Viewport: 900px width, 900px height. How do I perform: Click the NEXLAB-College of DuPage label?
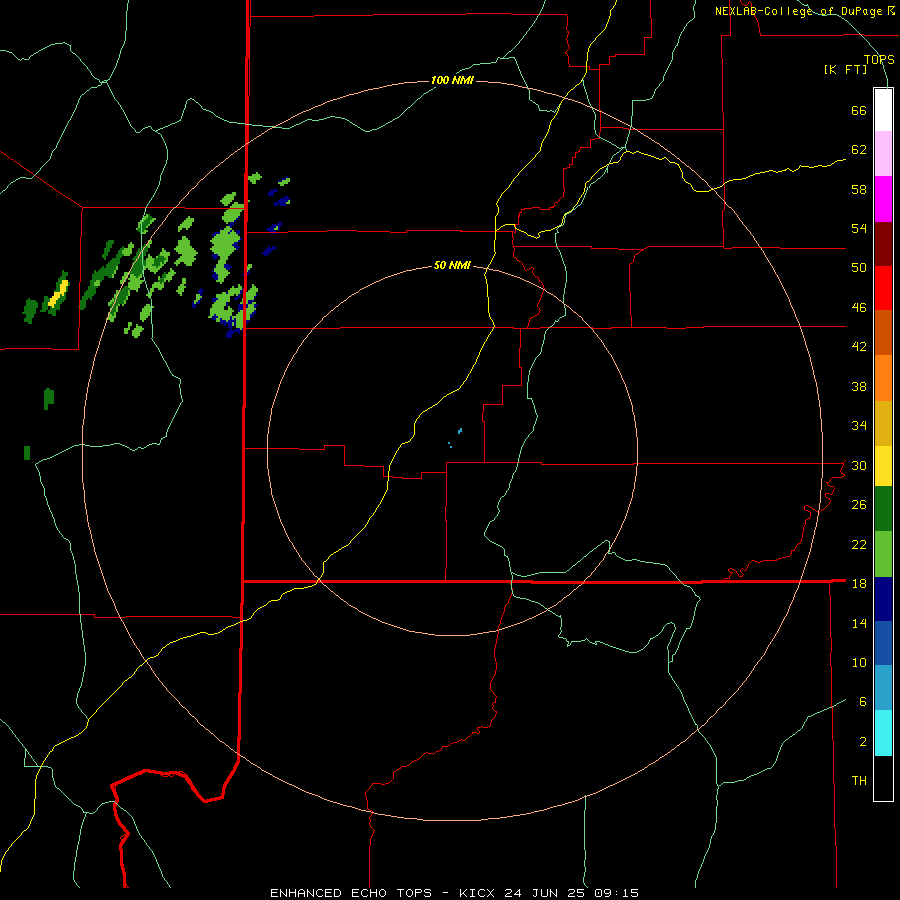pyautogui.click(x=800, y=11)
